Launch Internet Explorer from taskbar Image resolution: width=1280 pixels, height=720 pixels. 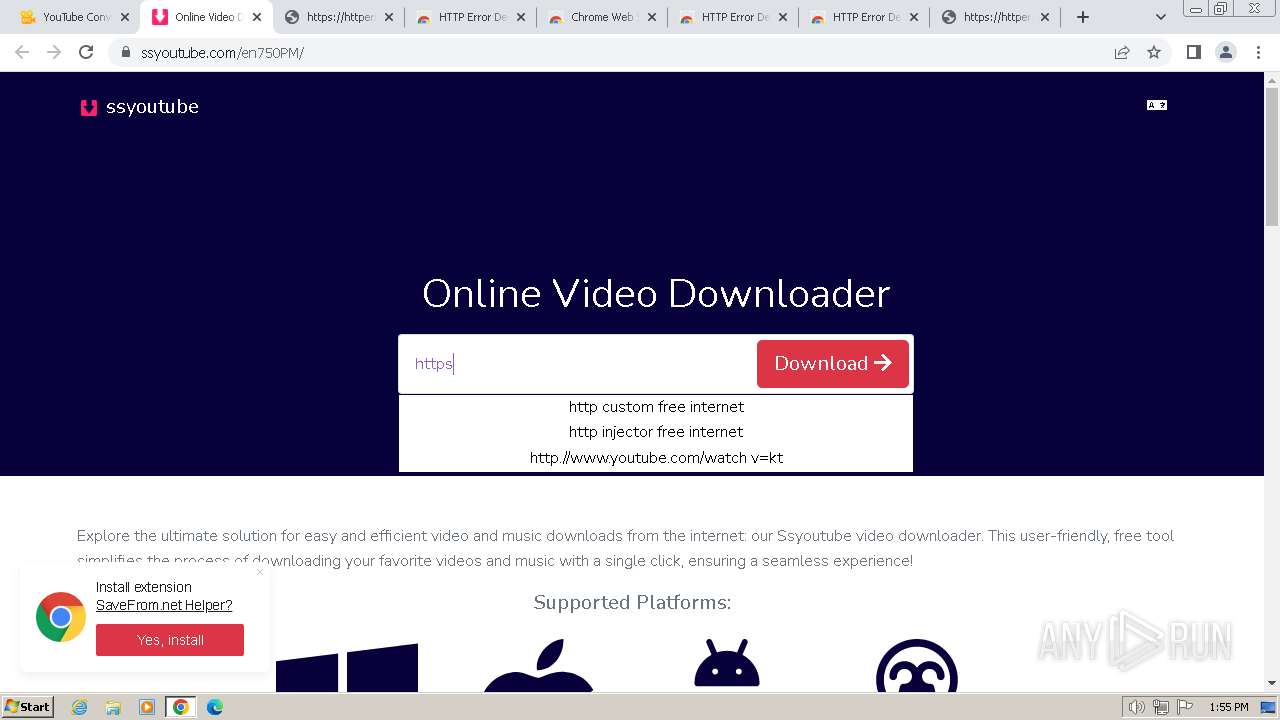[x=80, y=707]
